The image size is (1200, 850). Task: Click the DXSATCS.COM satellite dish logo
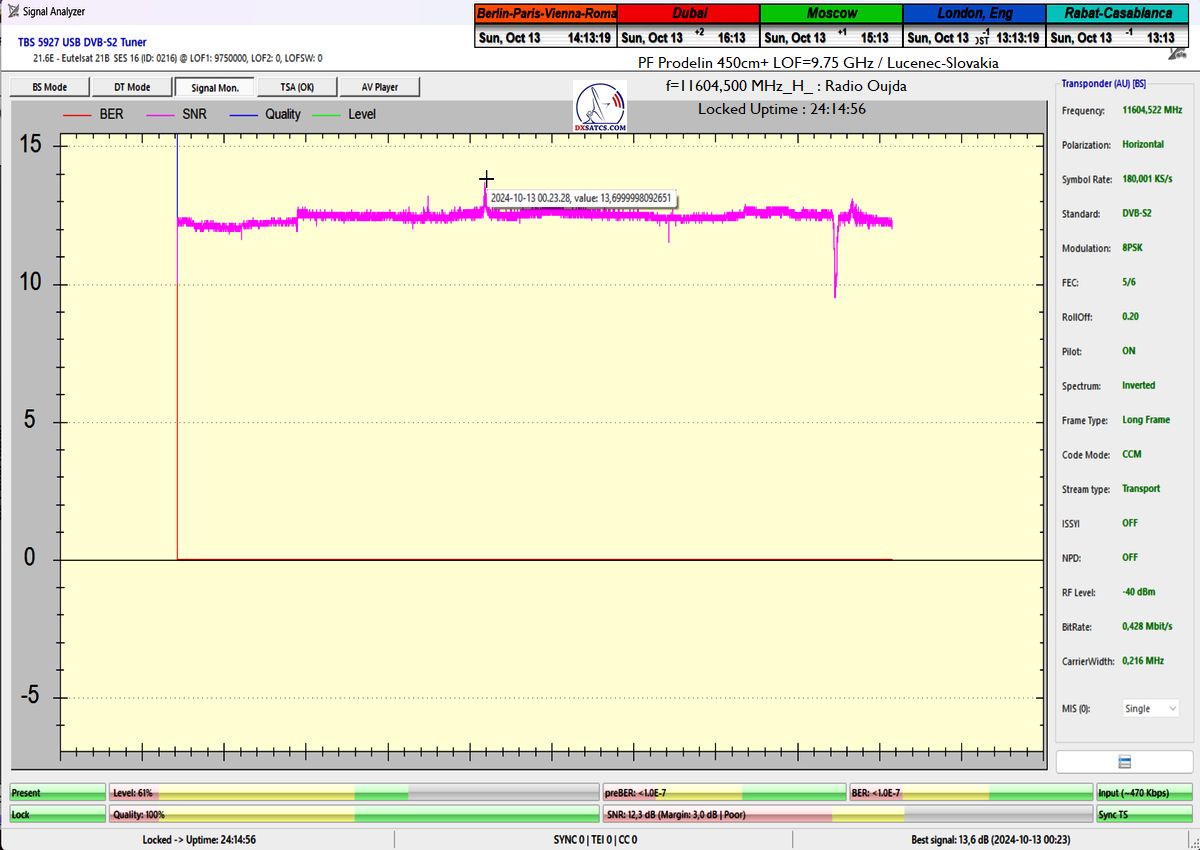(601, 108)
